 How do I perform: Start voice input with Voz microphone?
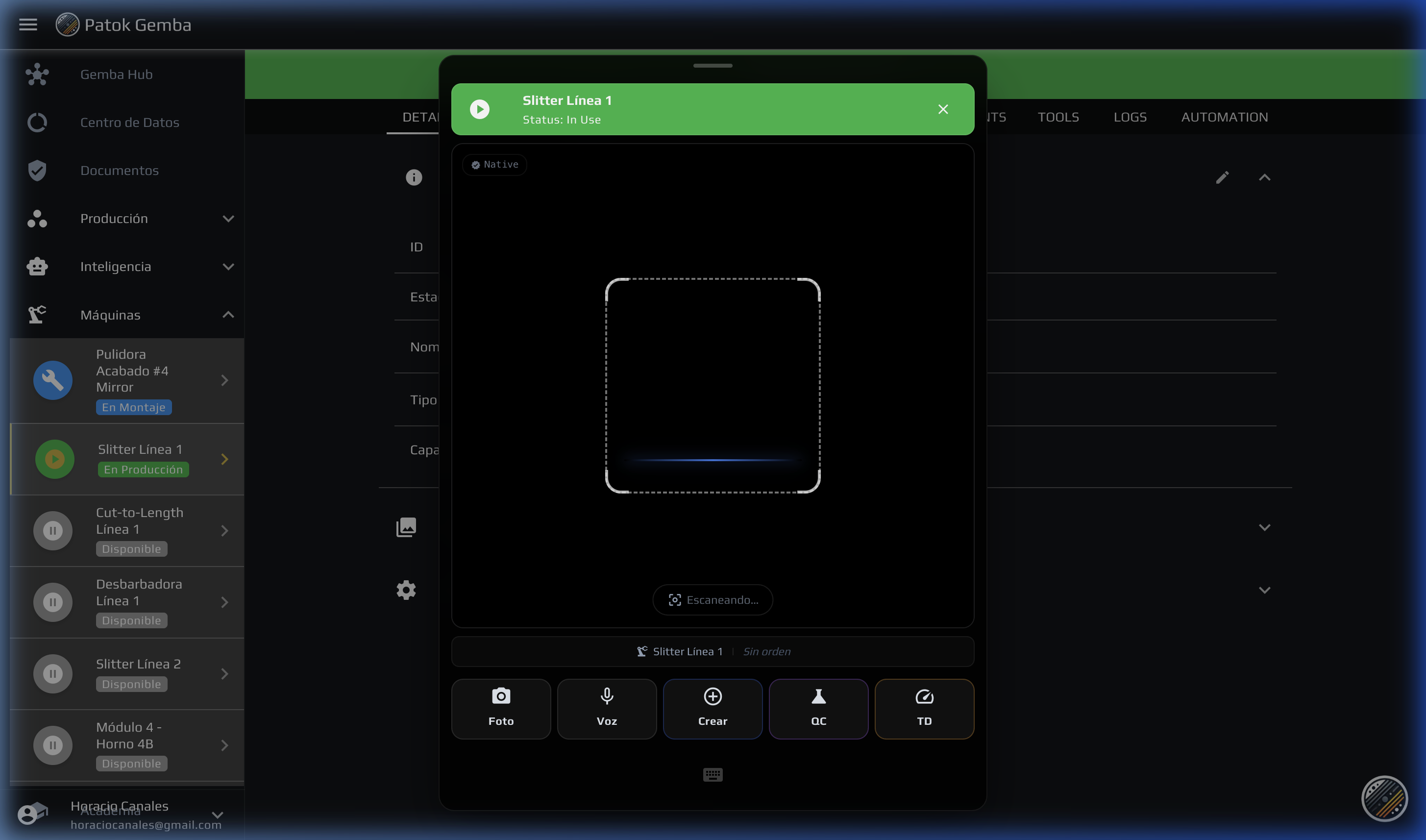point(607,708)
